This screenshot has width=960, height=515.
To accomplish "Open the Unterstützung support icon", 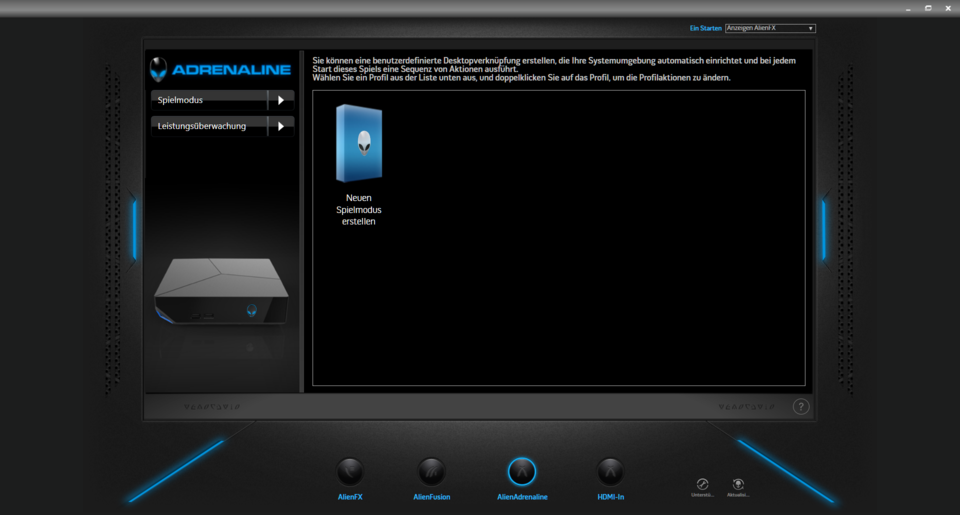I will click(702, 484).
